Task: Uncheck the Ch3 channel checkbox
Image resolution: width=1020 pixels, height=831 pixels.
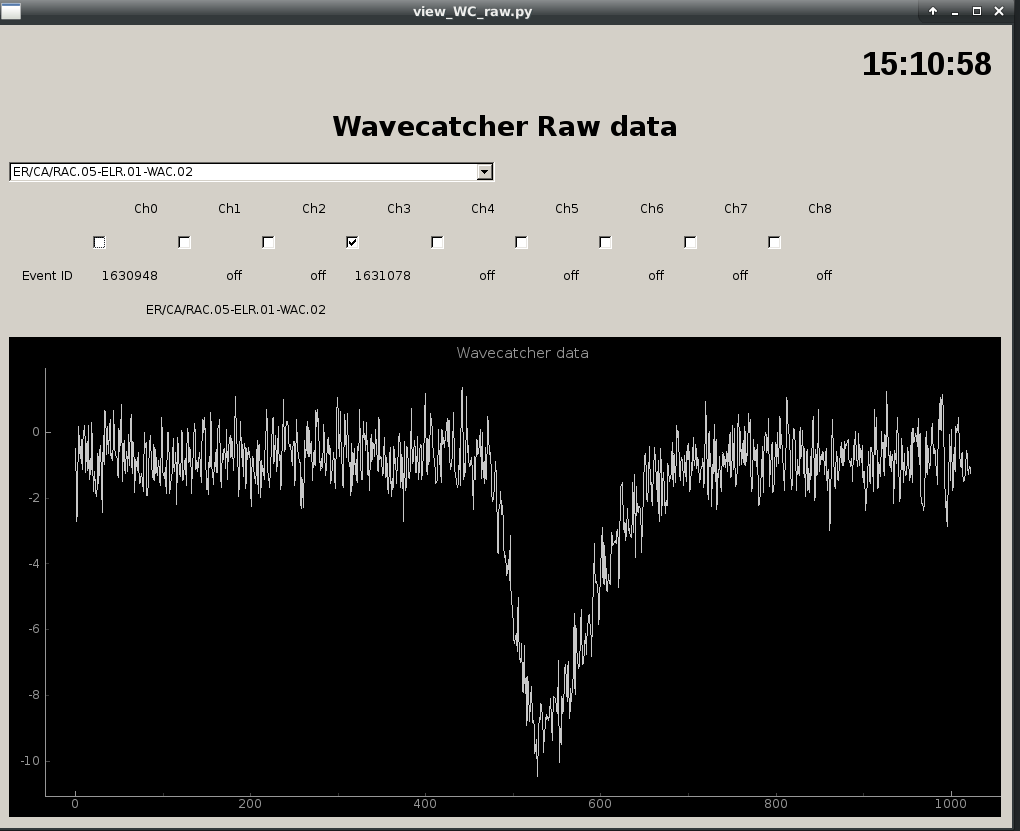Action: tap(352, 242)
